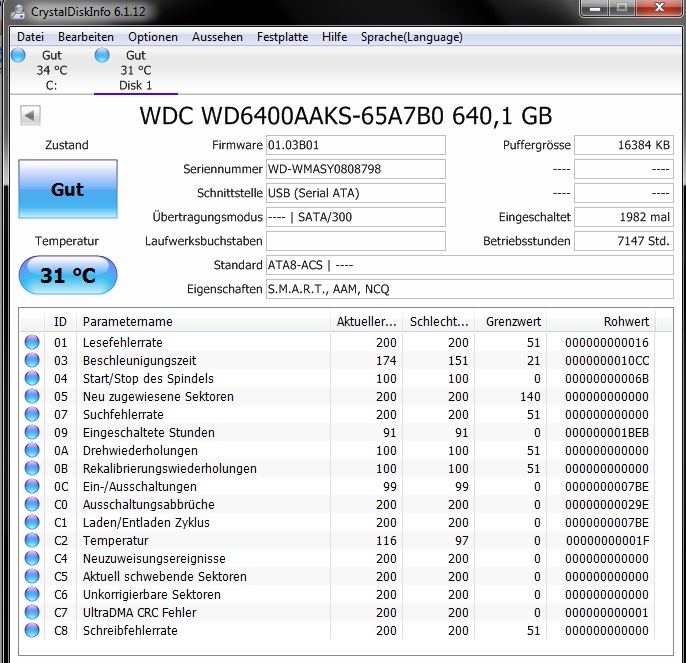Image resolution: width=686 pixels, height=663 pixels.
Task: Click the 31 °C temperature button
Action: [x=68, y=275]
